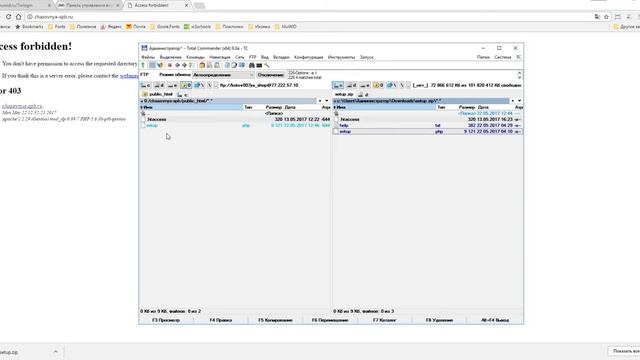Click the last toolbar icon after the black rectangle
The height and width of the screenshot is (360, 640).
pyautogui.click(x=267, y=65)
